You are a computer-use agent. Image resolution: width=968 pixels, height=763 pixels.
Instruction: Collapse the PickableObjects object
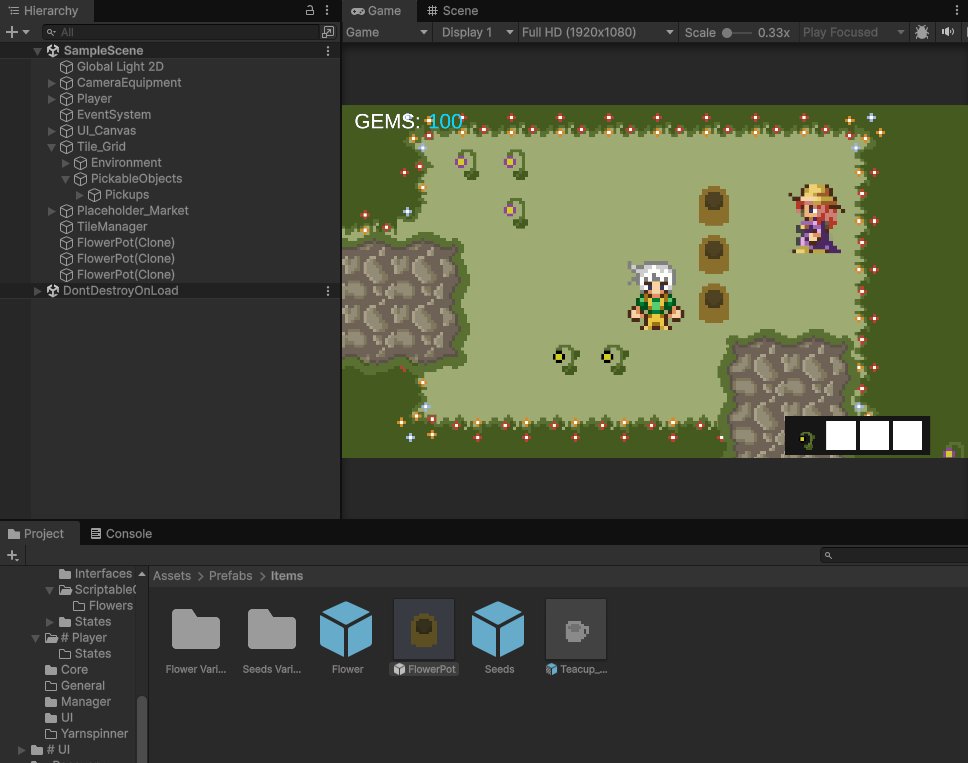[66, 179]
